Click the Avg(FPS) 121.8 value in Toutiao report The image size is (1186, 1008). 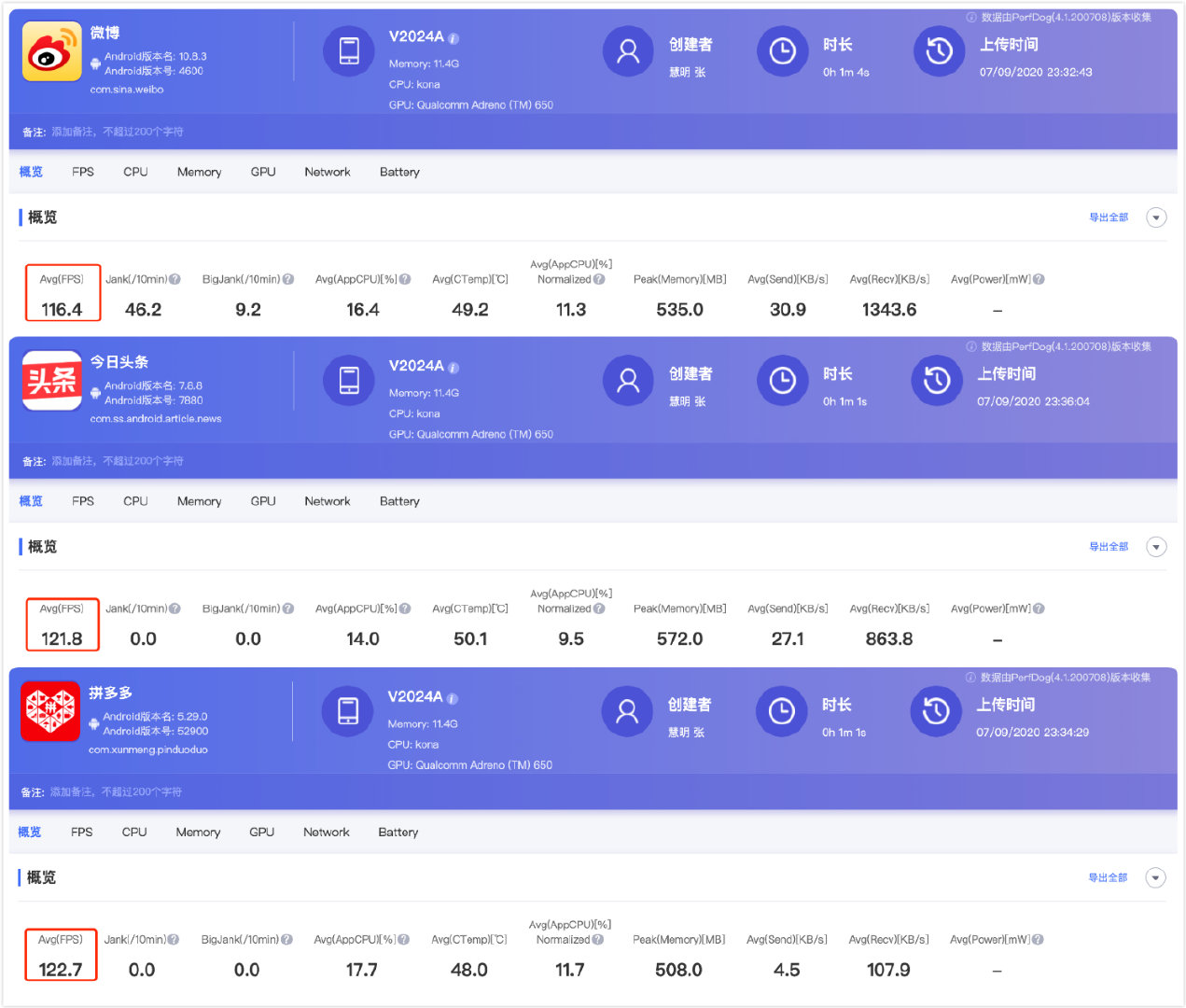coord(62,638)
